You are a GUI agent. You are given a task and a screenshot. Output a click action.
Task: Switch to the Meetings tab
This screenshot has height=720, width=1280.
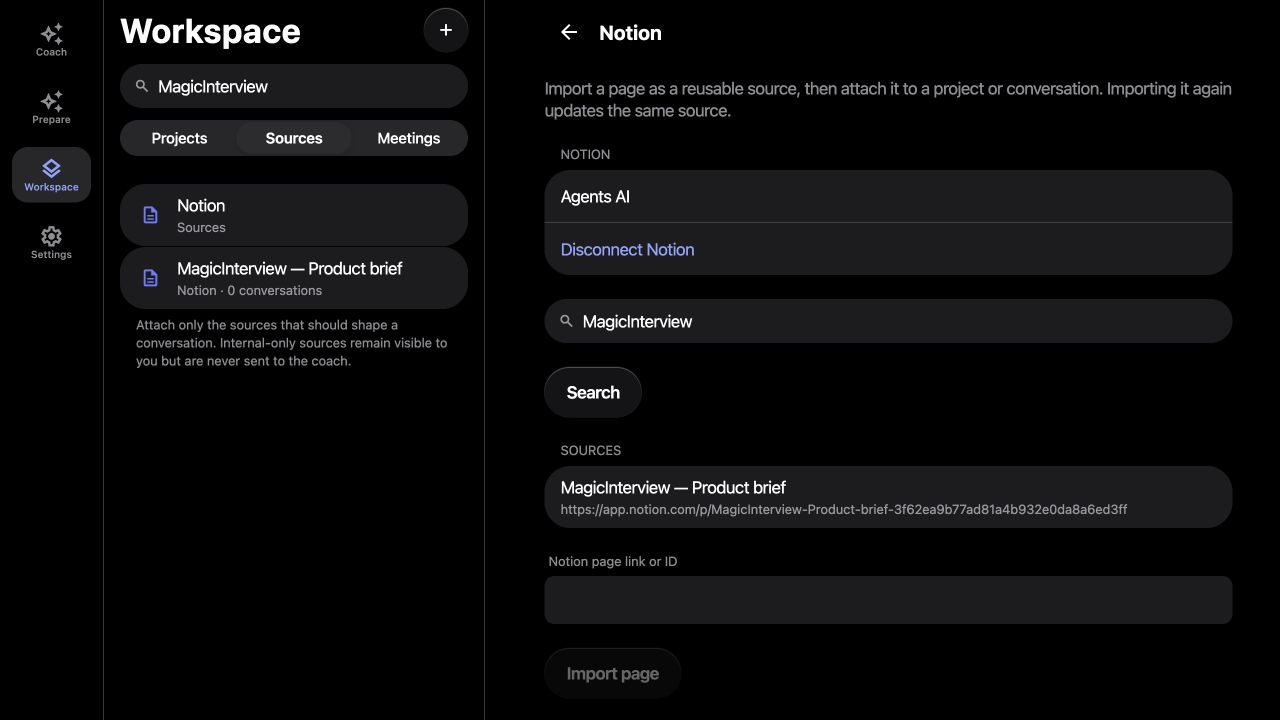[x=408, y=138]
